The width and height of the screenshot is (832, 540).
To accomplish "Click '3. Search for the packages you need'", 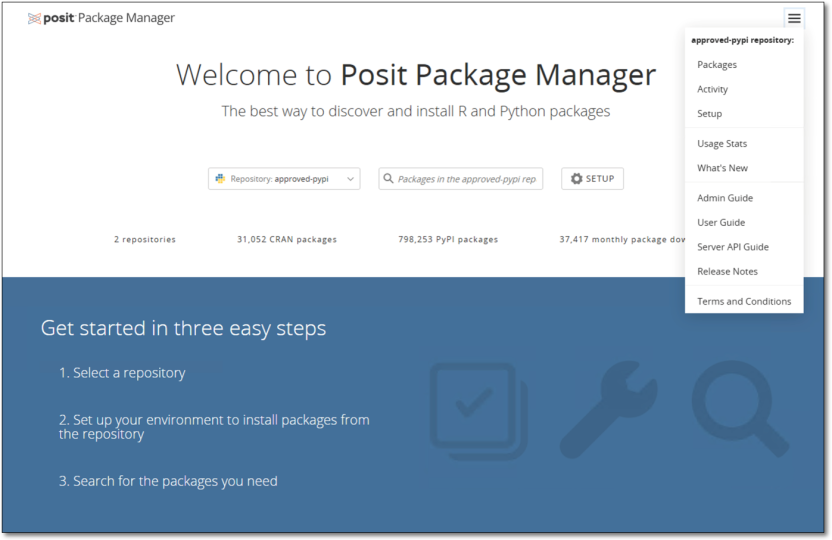I will coord(168,481).
